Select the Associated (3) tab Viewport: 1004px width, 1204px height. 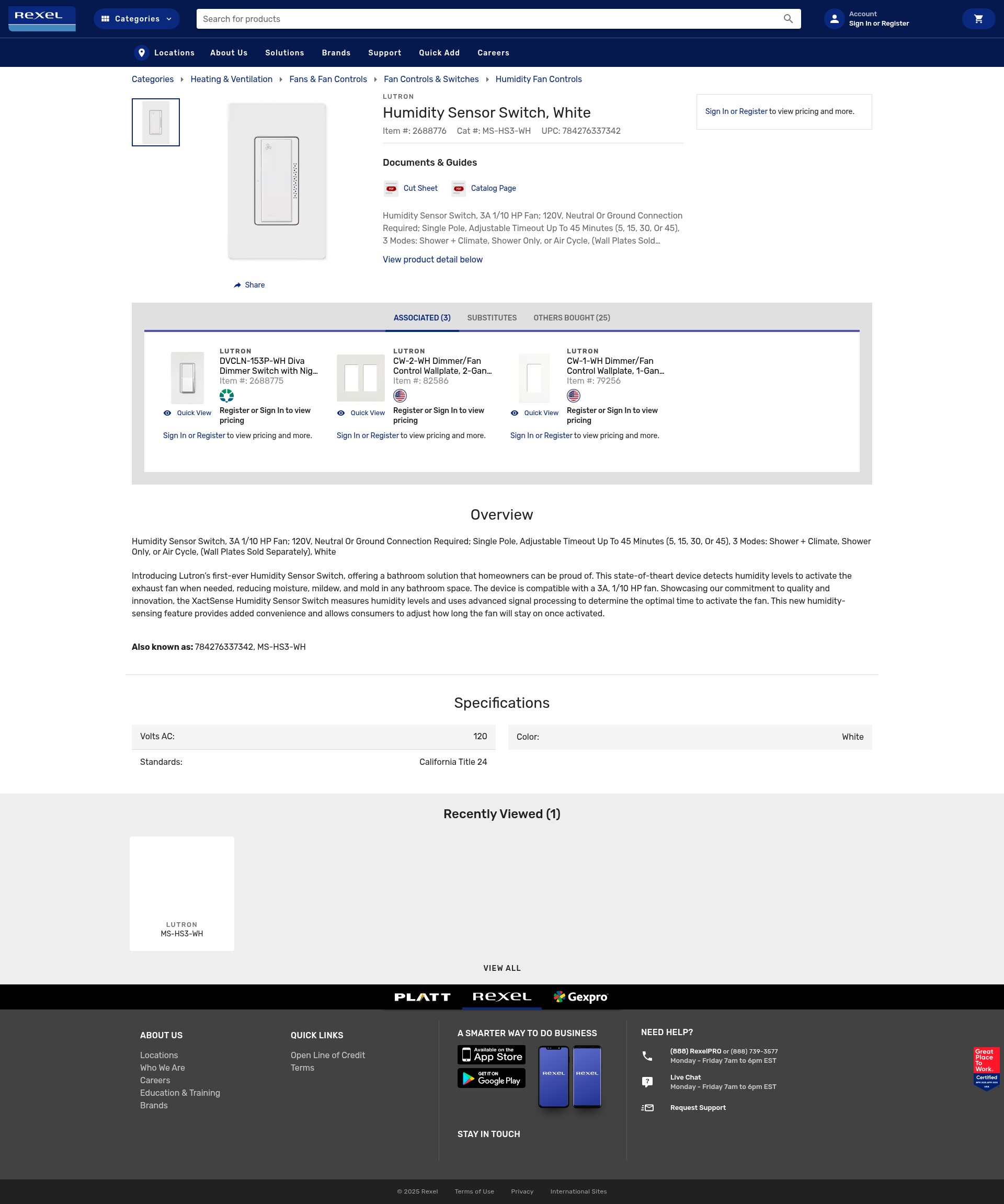click(422, 318)
